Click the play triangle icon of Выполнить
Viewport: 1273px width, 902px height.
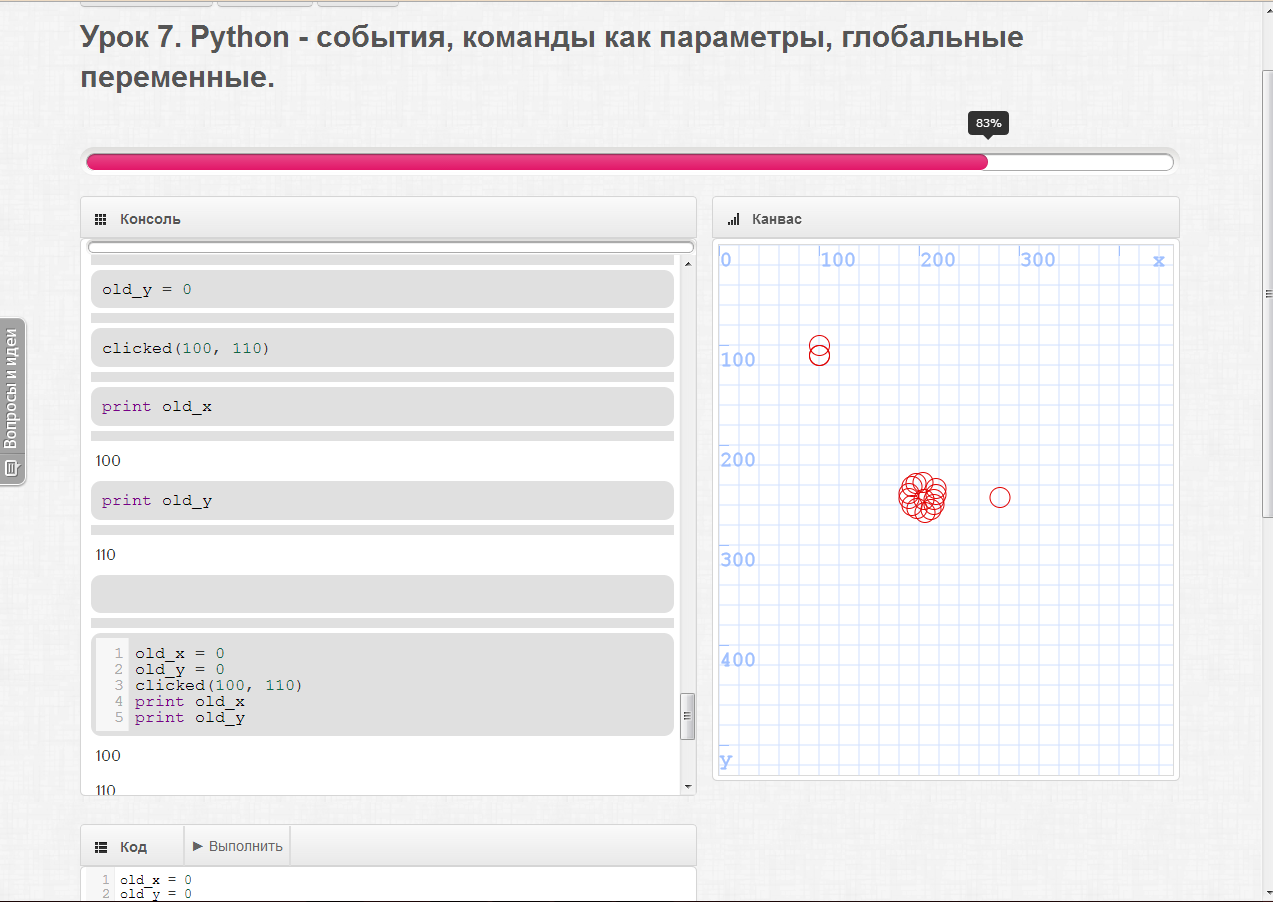198,846
